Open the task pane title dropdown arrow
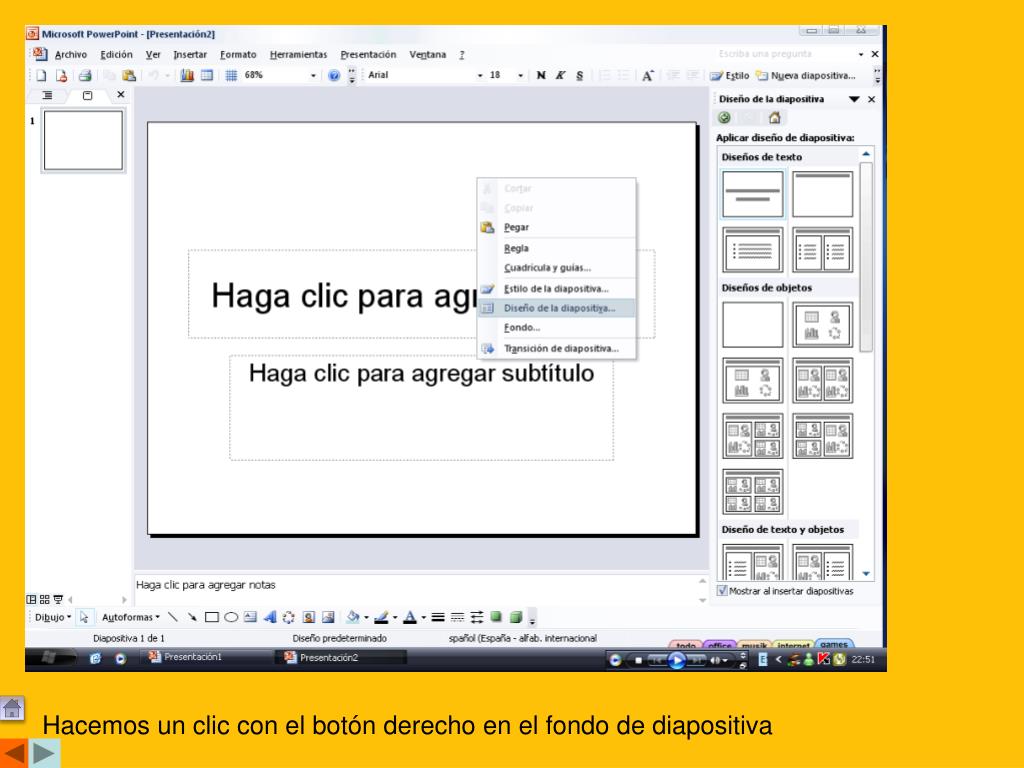The width and height of the screenshot is (1024, 768). tap(854, 99)
